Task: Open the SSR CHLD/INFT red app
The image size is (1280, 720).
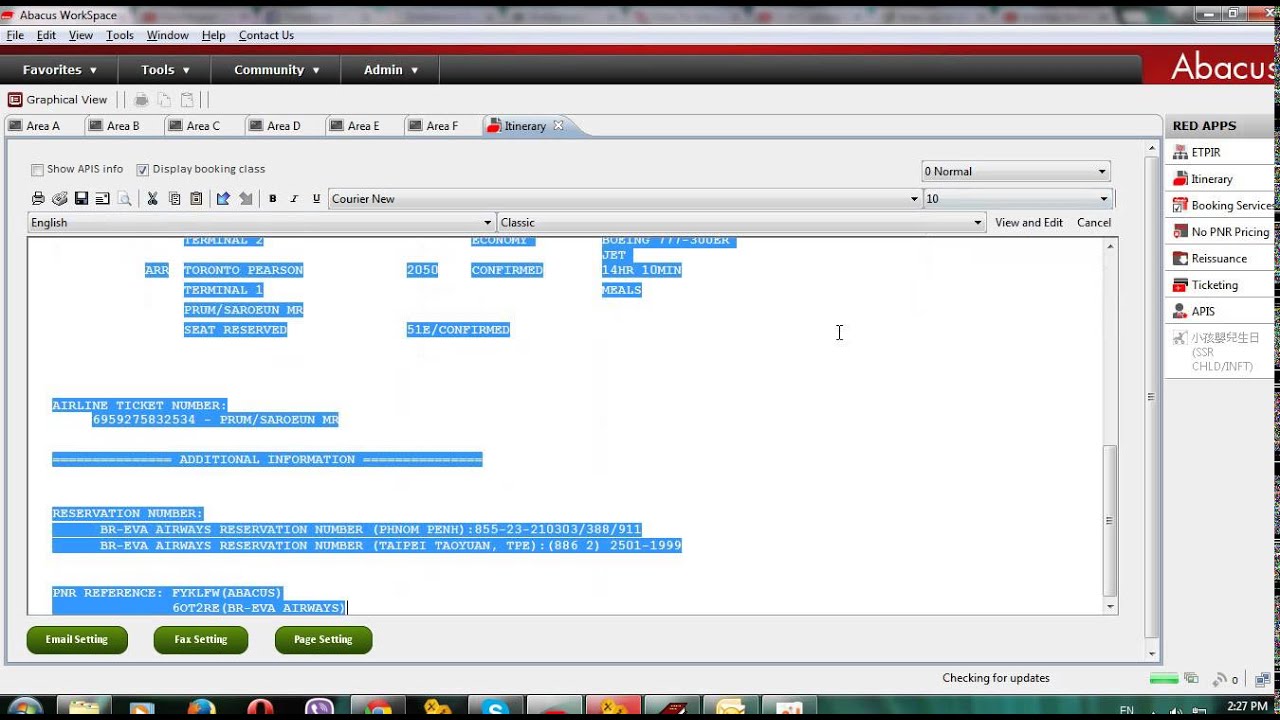Action: 1219,352
